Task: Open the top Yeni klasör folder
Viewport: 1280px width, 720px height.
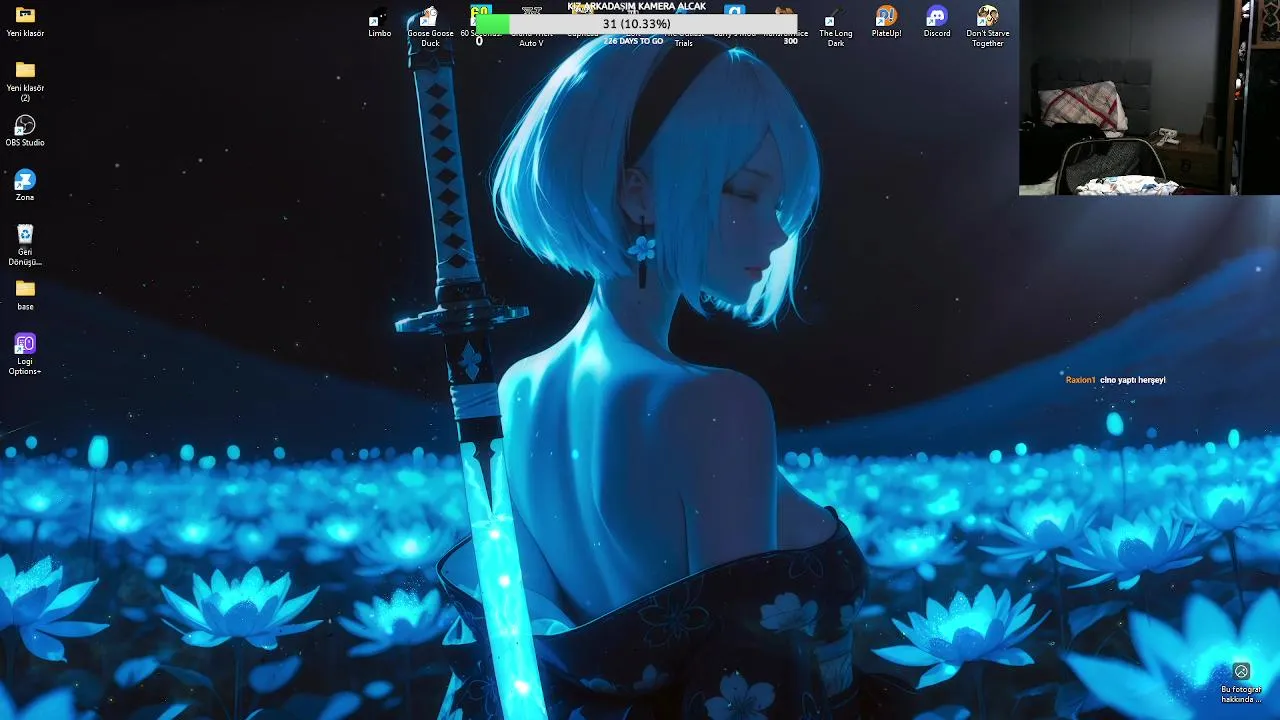Action: (x=25, y=21)
